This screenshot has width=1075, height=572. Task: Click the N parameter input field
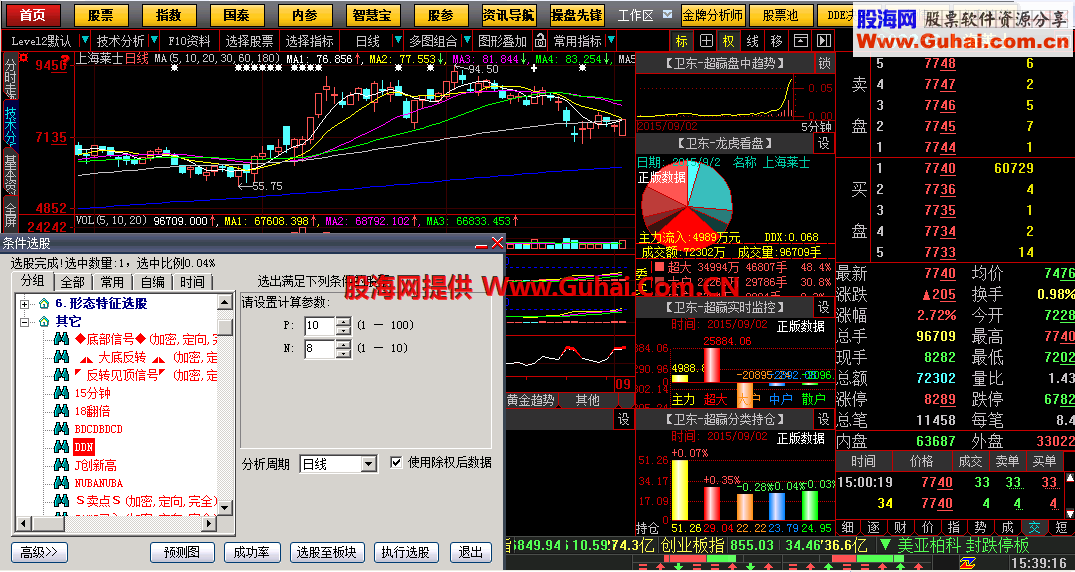point(319,349)
